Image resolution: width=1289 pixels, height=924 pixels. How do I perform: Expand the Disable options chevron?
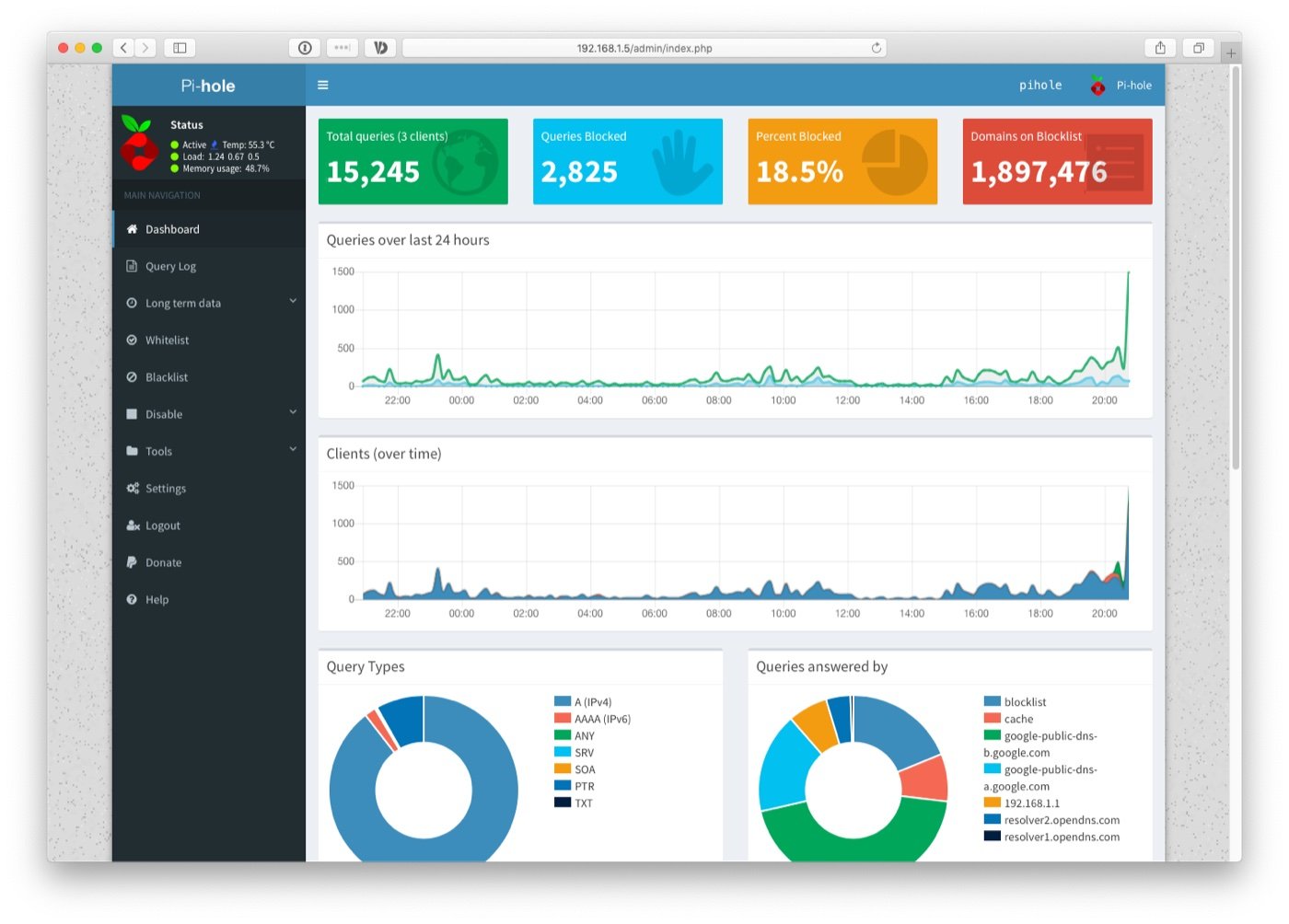pos(293,411)
